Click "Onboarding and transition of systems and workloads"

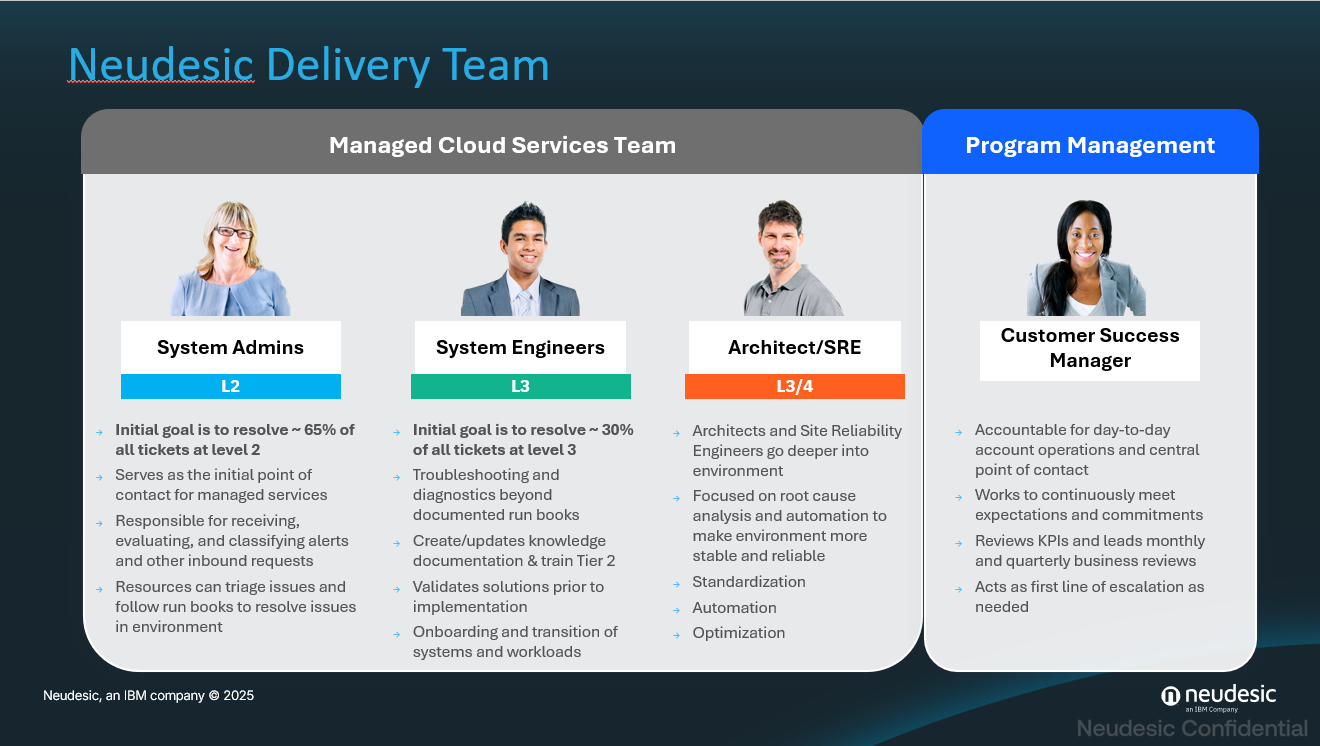tap(515, 642)
